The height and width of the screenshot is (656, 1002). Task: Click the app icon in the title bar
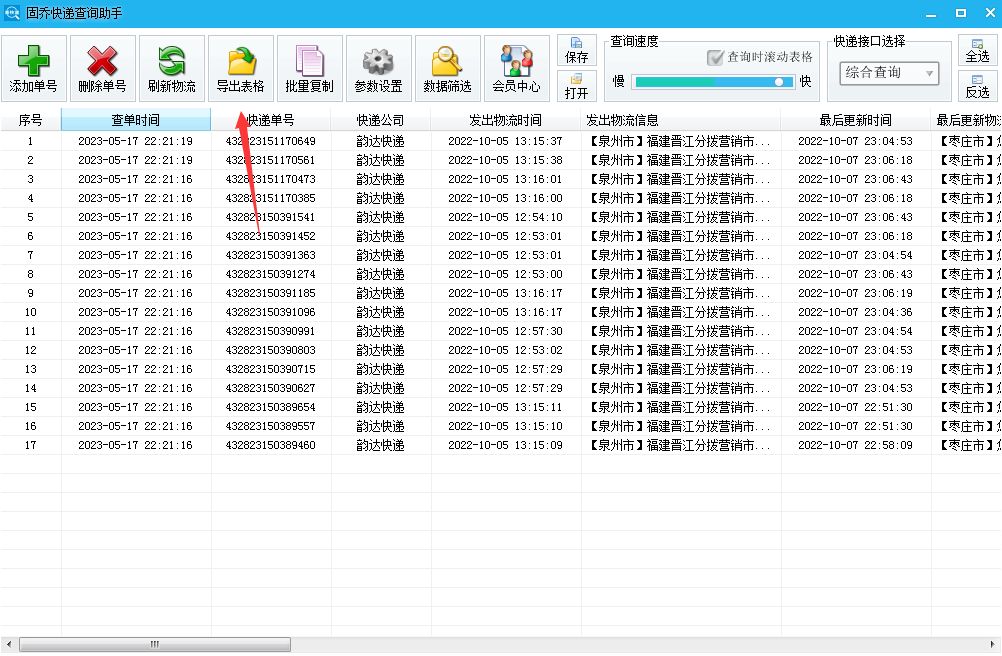click(x=11, y=11)
